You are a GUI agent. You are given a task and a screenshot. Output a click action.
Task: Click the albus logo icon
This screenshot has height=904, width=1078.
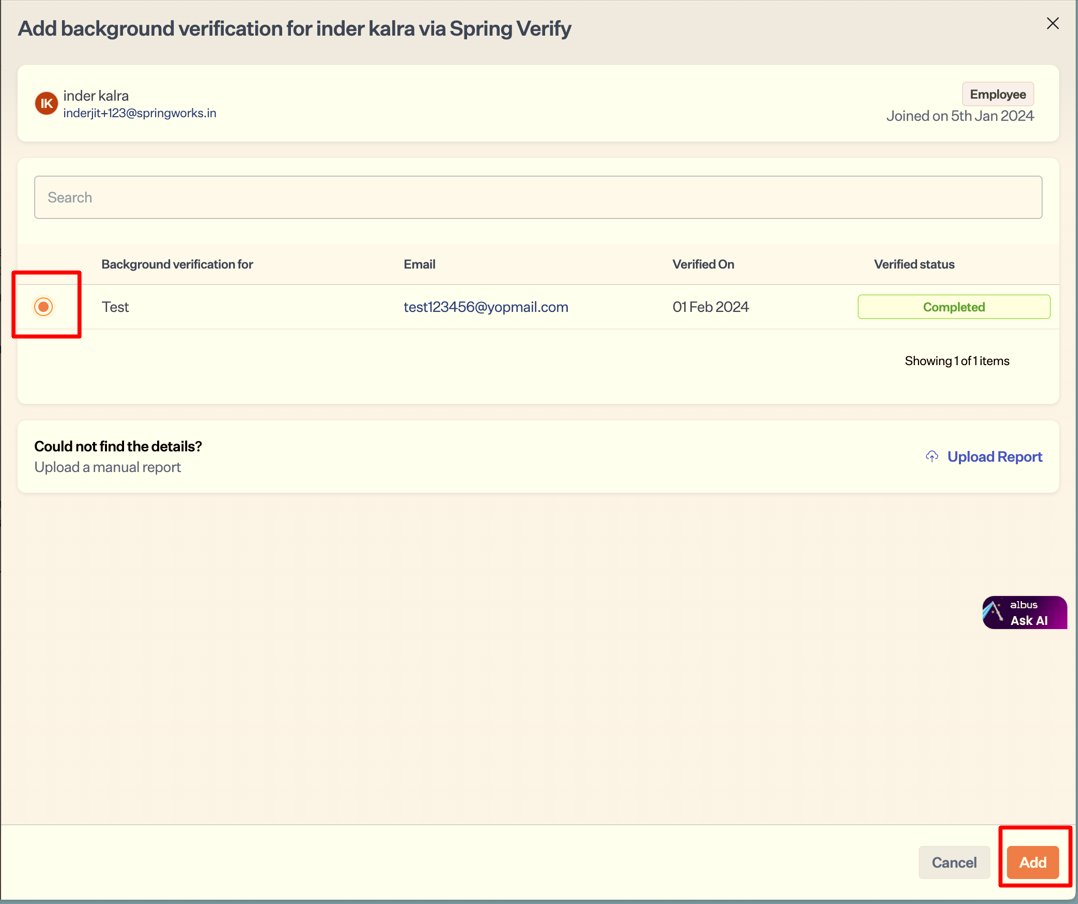point(994,612)
